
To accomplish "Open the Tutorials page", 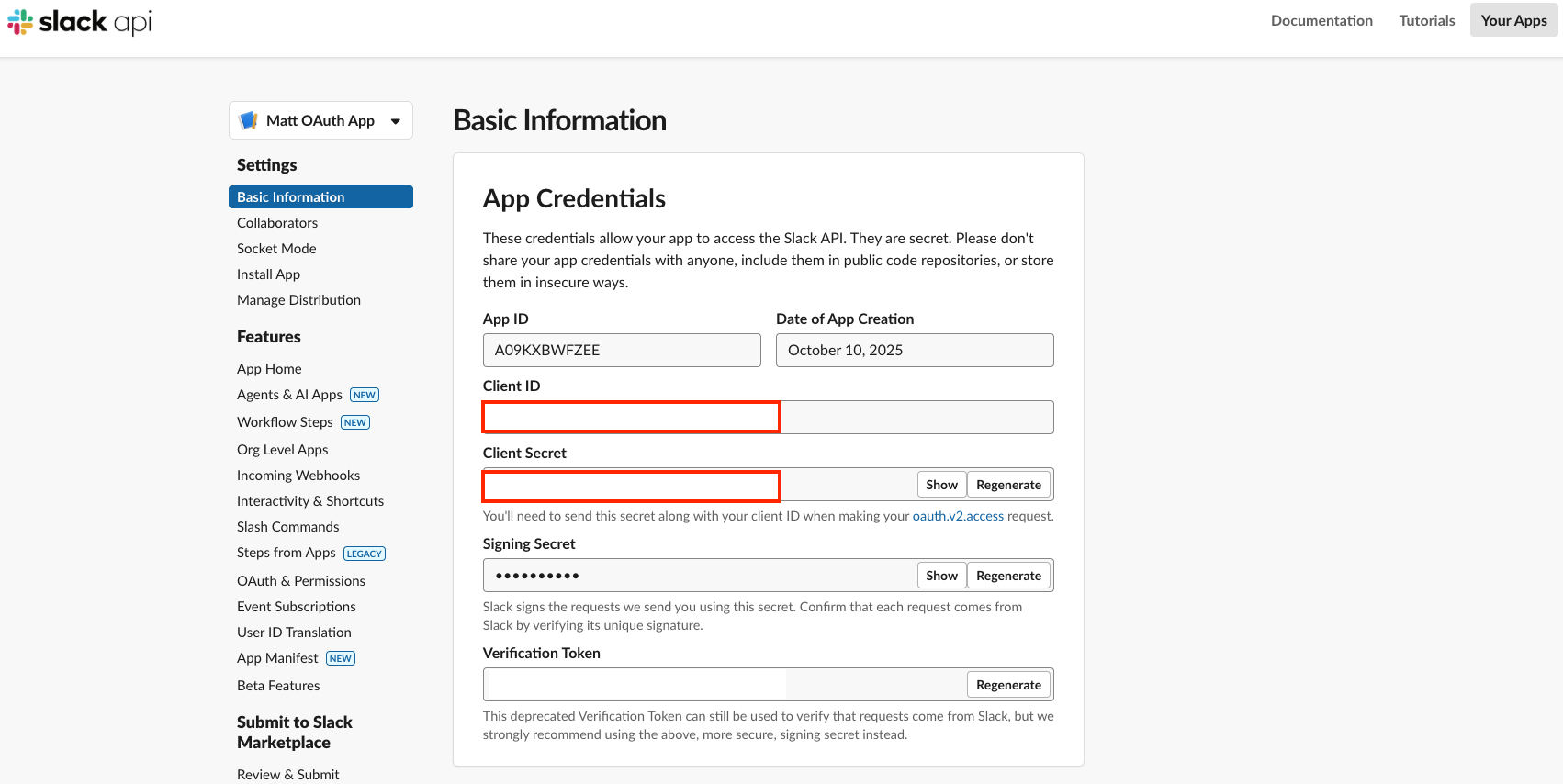I will click(x=1426, y=20).
